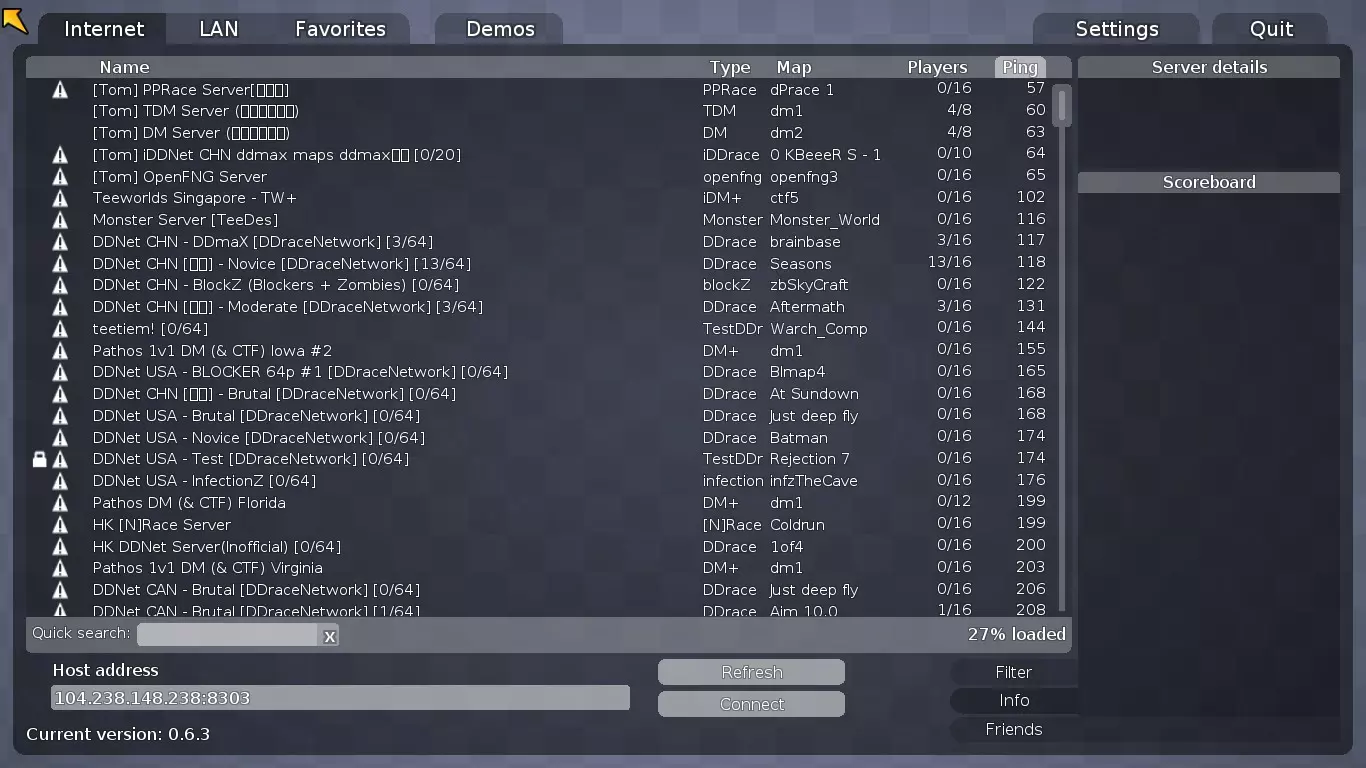Click warning icon on DDNet USA - Novice row
Viewport: 1366px width, 768px height.
point(60,438)
